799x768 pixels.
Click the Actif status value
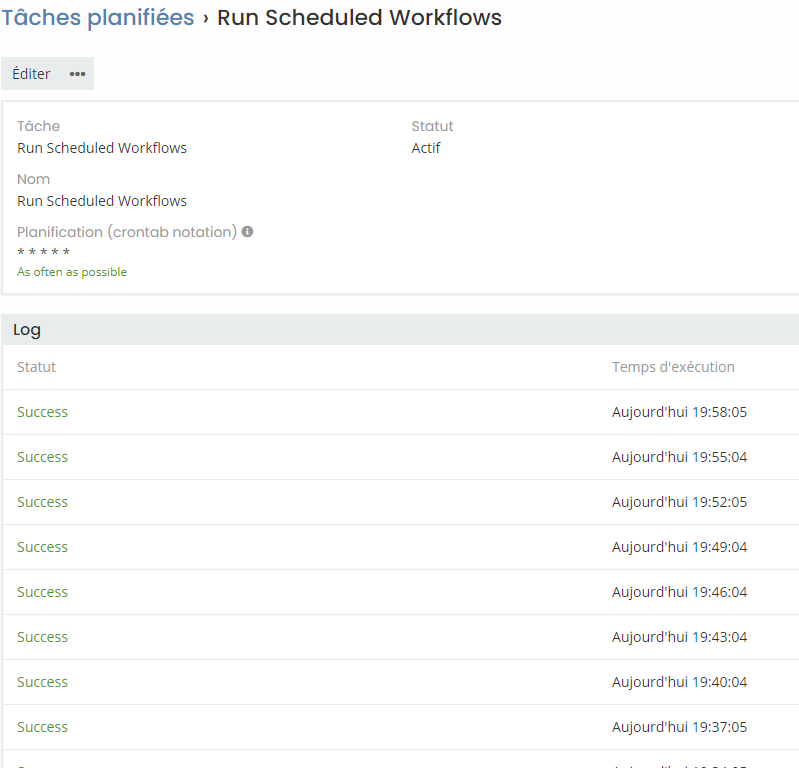426,148
